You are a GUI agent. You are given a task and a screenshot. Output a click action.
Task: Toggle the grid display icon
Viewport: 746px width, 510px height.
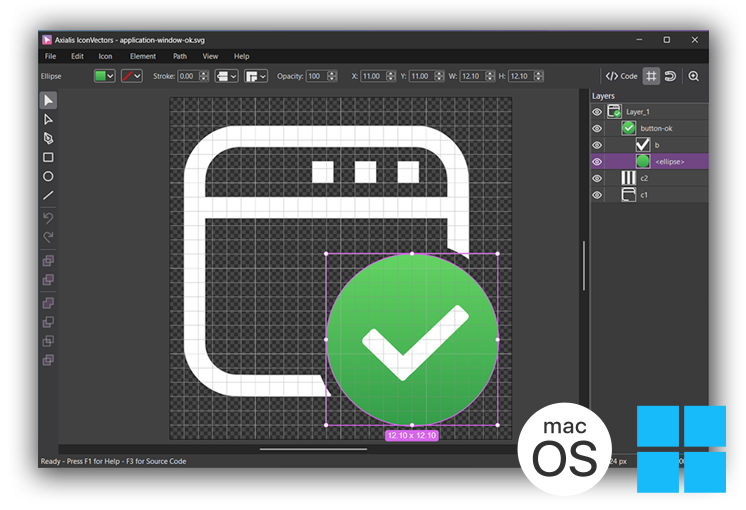point(651,76)
